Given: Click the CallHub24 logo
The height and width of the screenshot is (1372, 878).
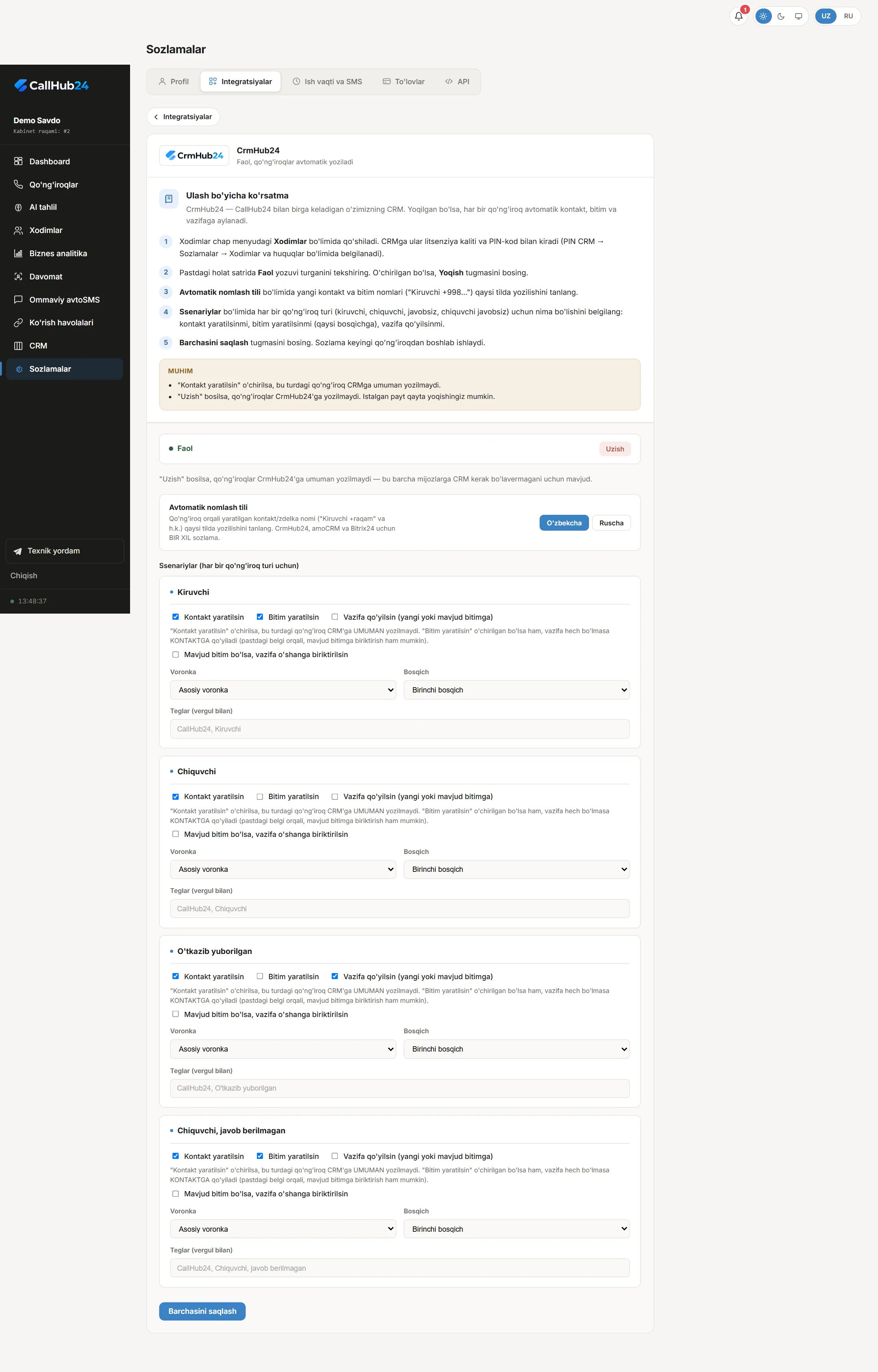Looking at the screenshot, I should tap(51, 85).
